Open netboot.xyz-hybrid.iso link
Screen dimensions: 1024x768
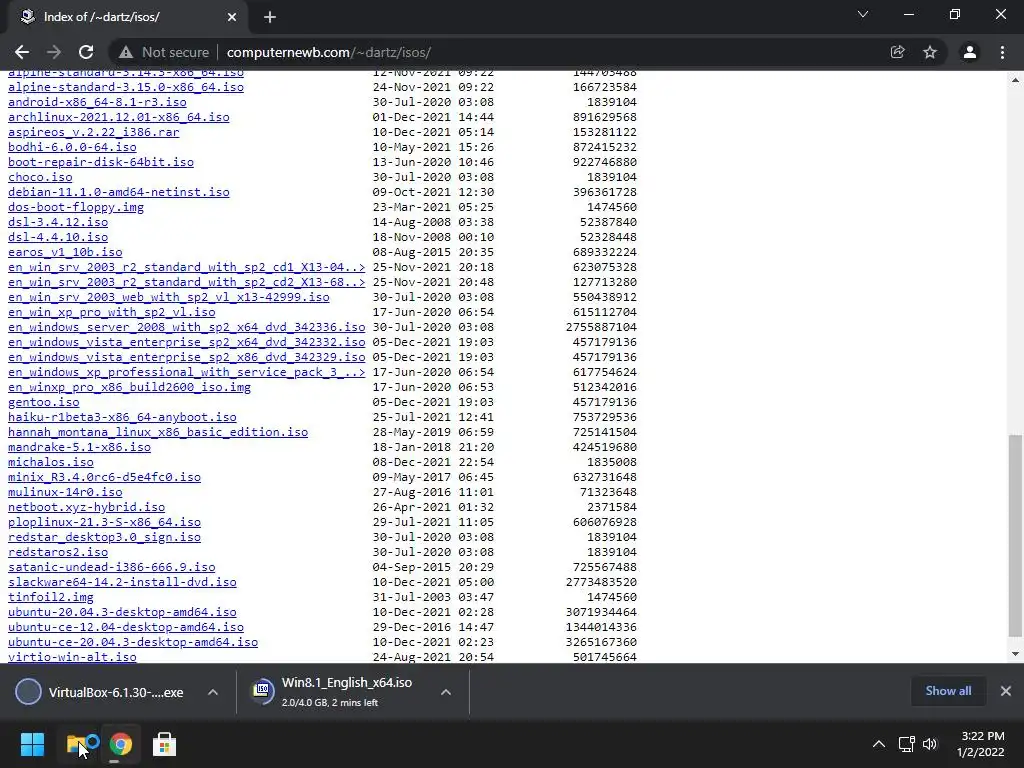click(86, 507)
